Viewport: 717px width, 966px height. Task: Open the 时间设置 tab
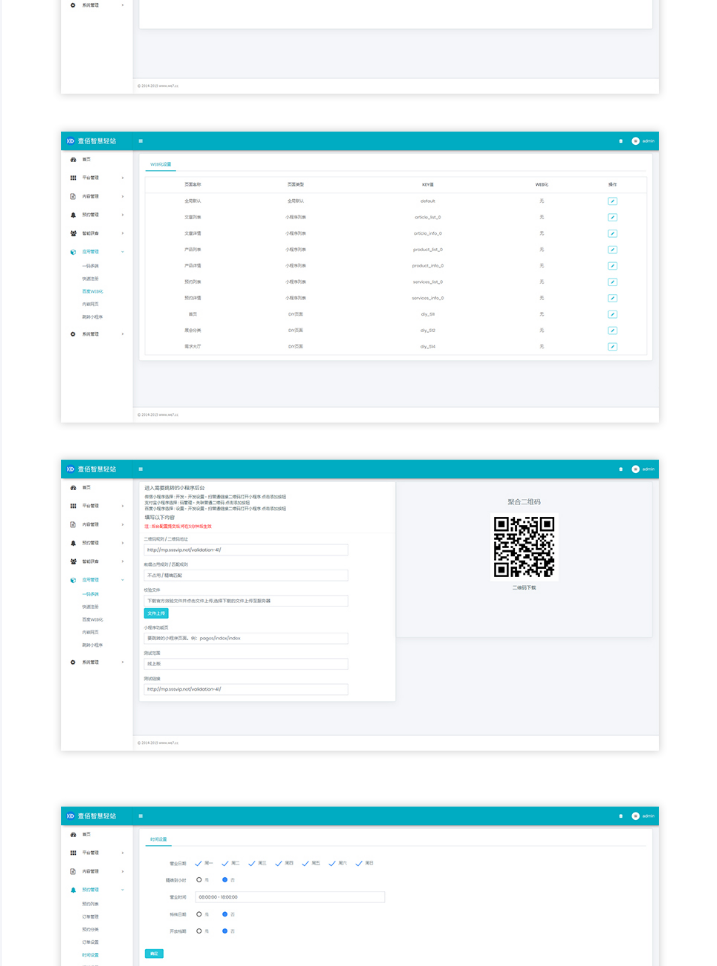click(158, 839)
